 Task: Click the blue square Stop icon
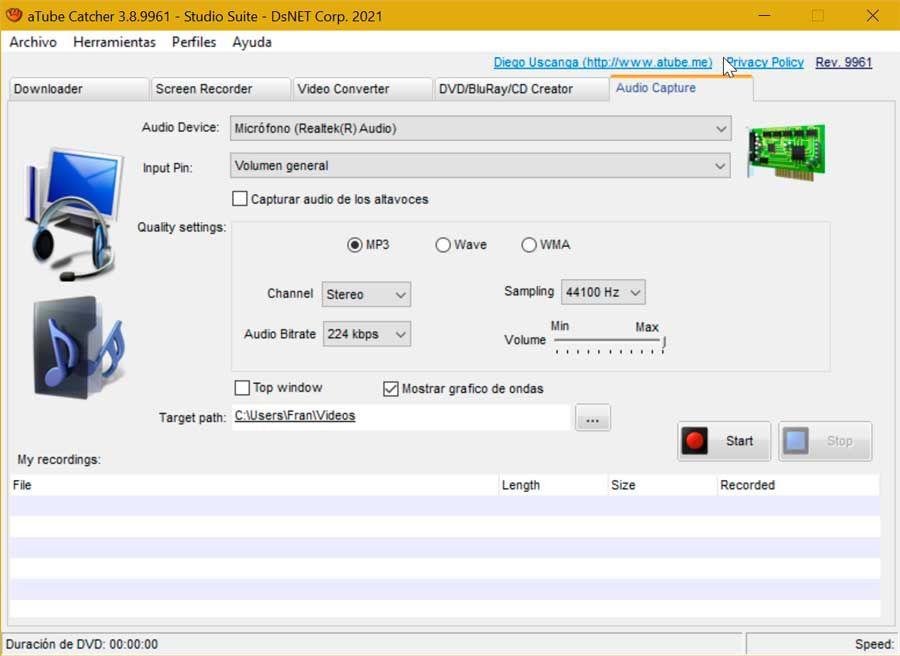(796, 441)
